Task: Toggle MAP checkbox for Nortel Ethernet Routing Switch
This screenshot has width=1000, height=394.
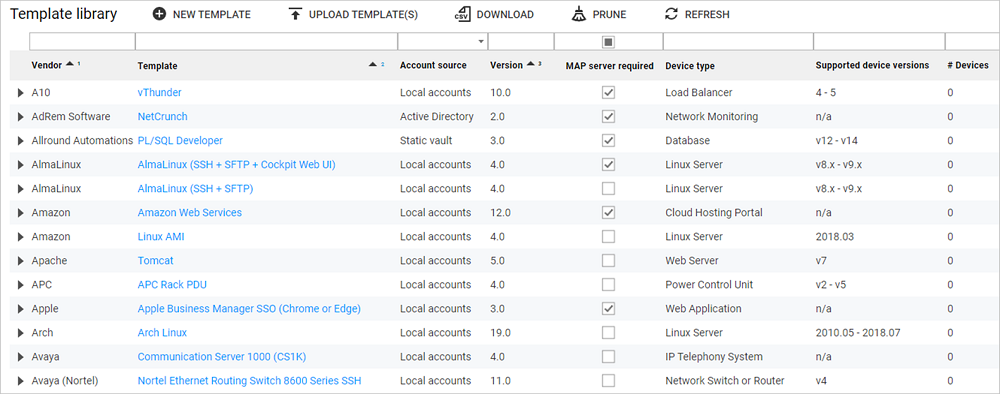Action: coord(609,381)
